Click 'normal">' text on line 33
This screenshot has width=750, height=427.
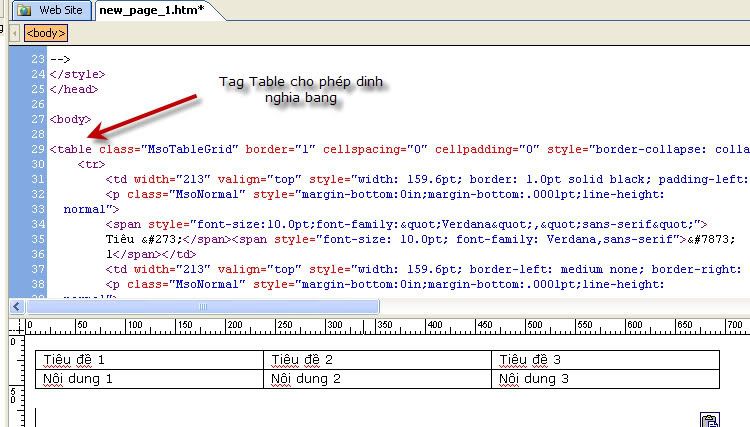[91, 209]
